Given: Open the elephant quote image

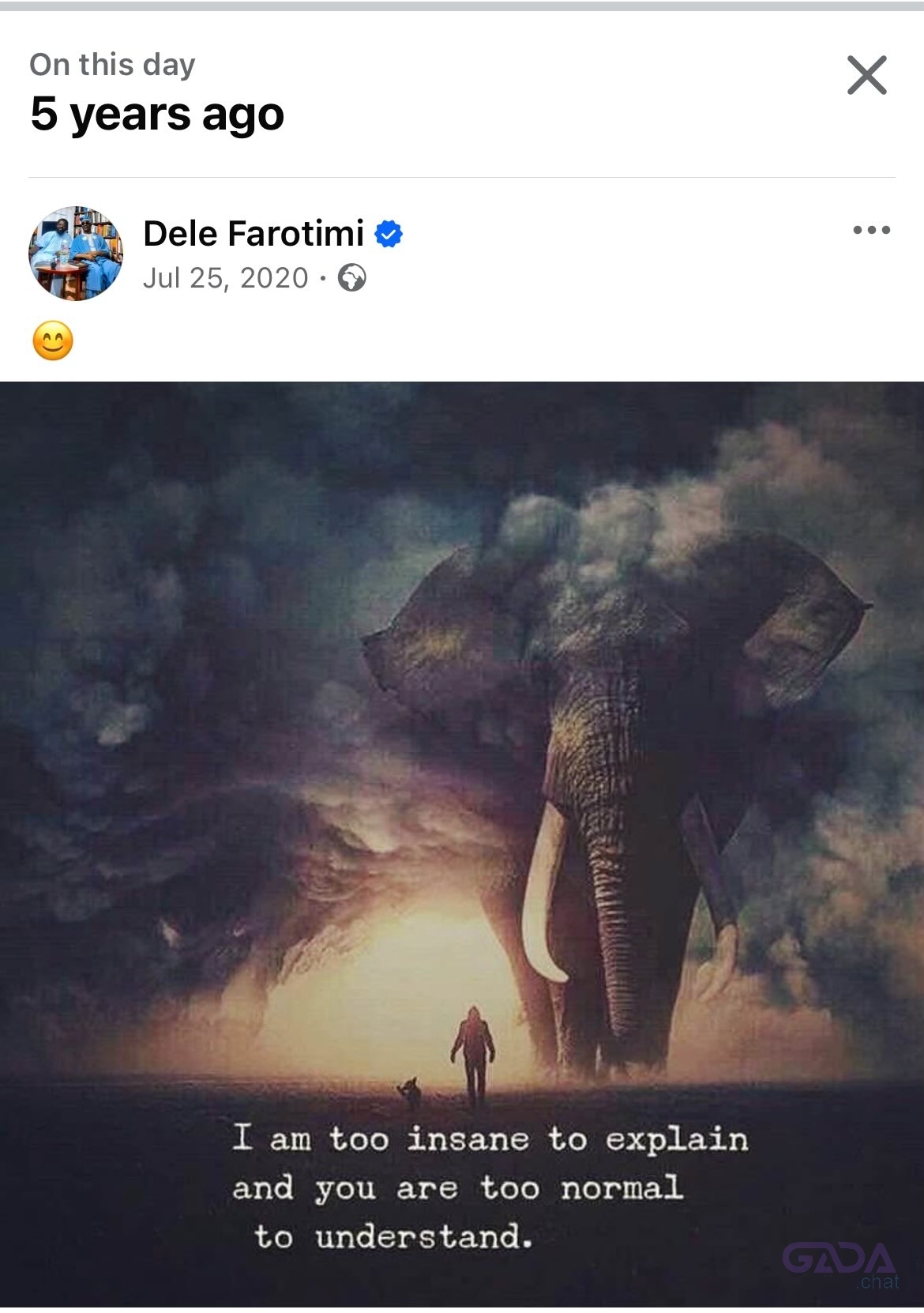Looking at the screenshot, I should 462,844.
